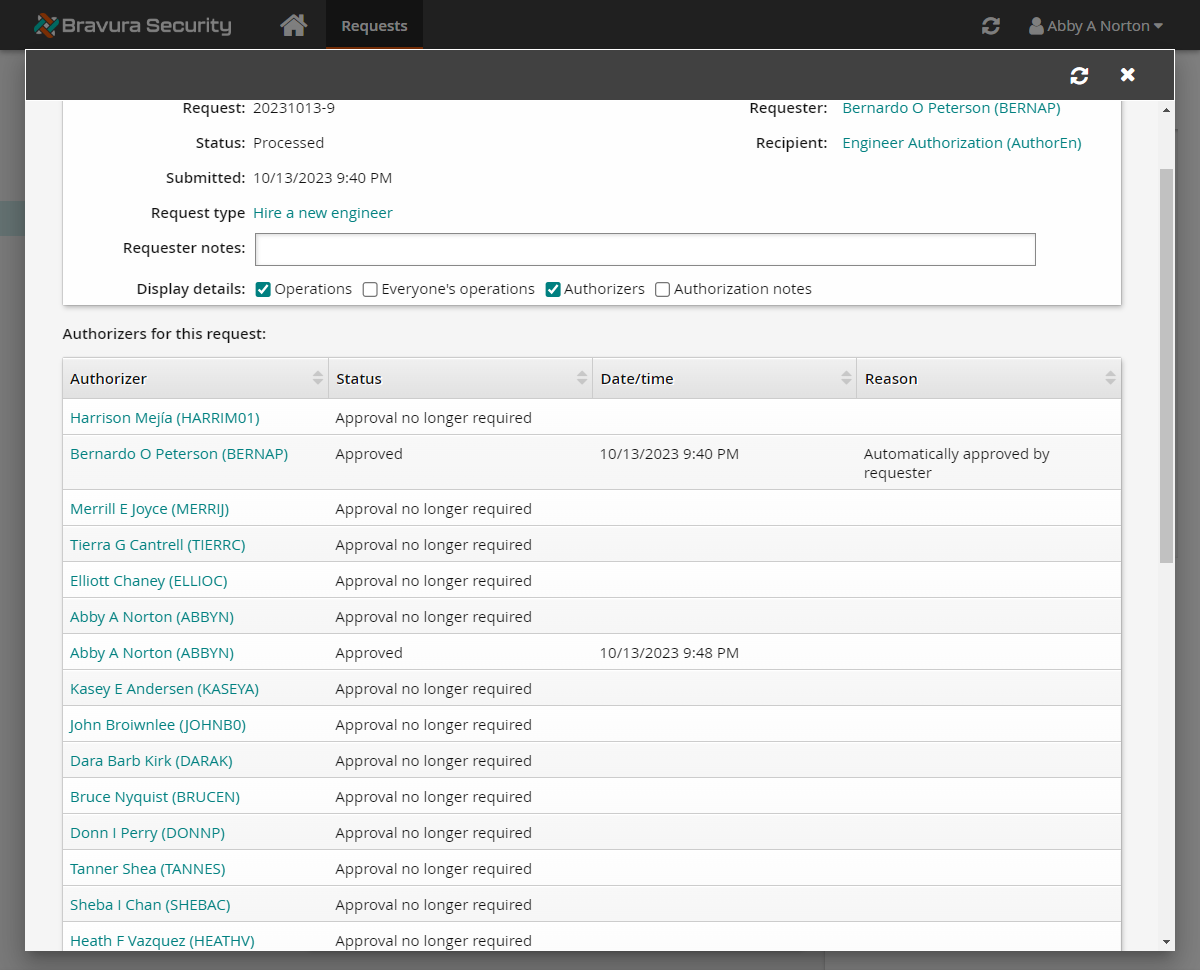This screenshot has height=970, width=1200.
Task: Uncheck the Operations display checkbox
Action: click(262, 289)
